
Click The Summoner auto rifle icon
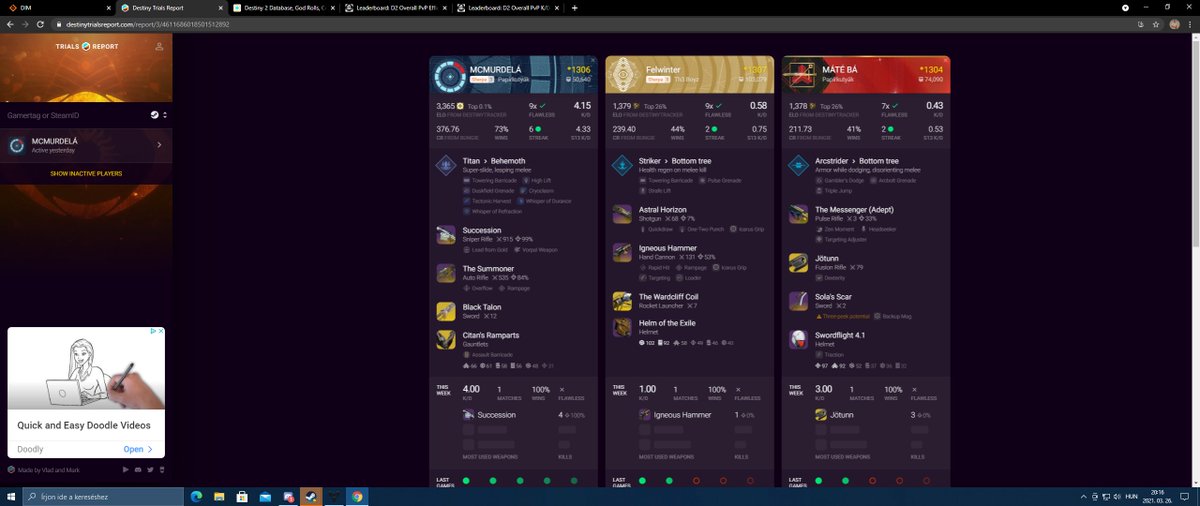pos(446,273)
